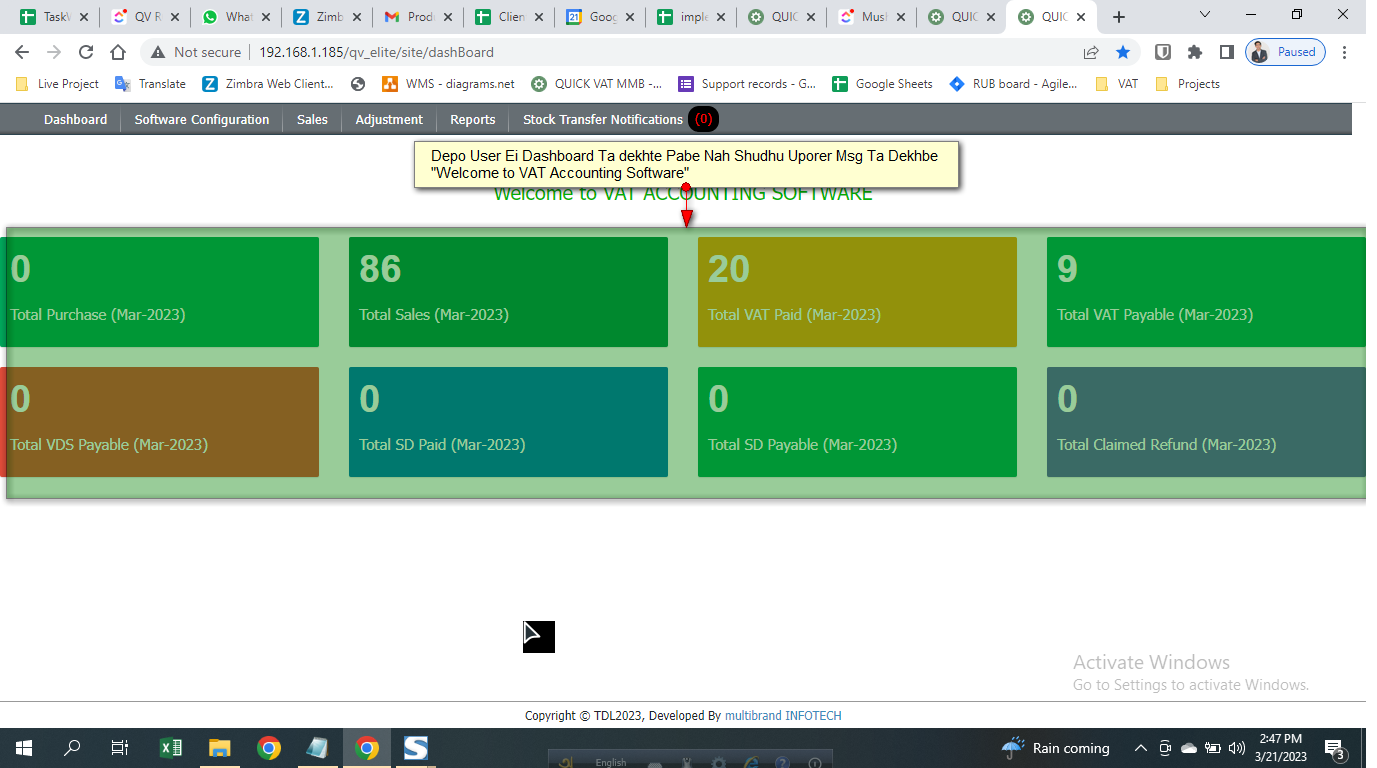Open the Meet Now tray icon
Image resolution: width=1377 pixels, height=768 pixels.
(x=1165, y=748)
